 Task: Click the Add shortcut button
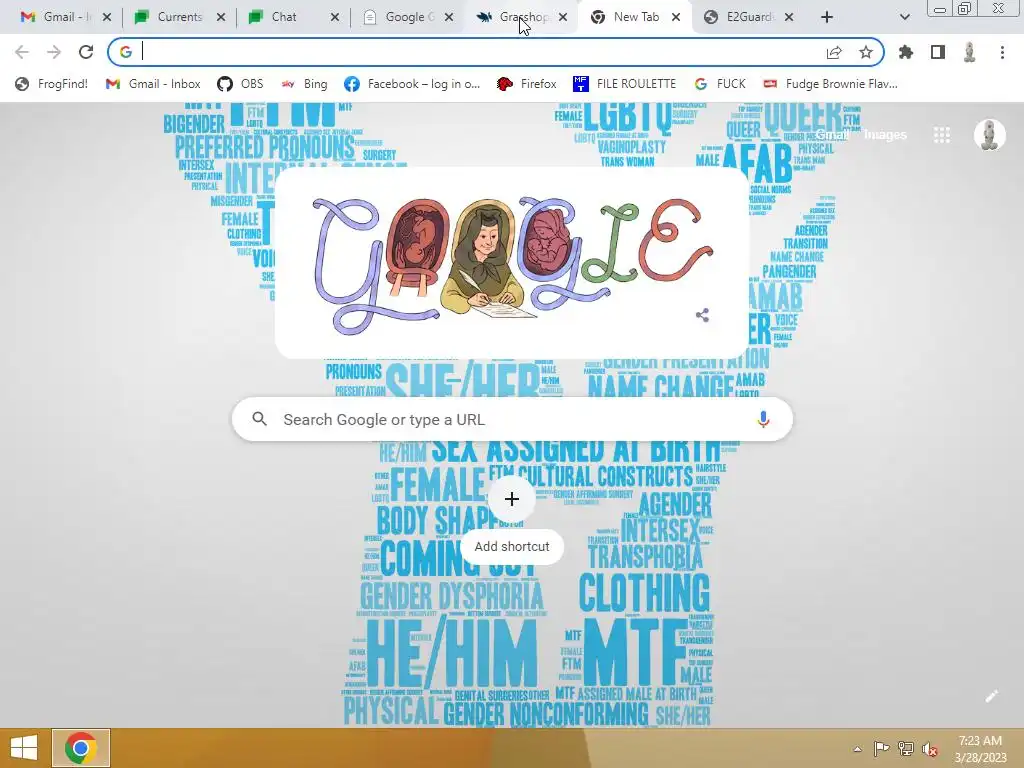click(x=512, y=520)
